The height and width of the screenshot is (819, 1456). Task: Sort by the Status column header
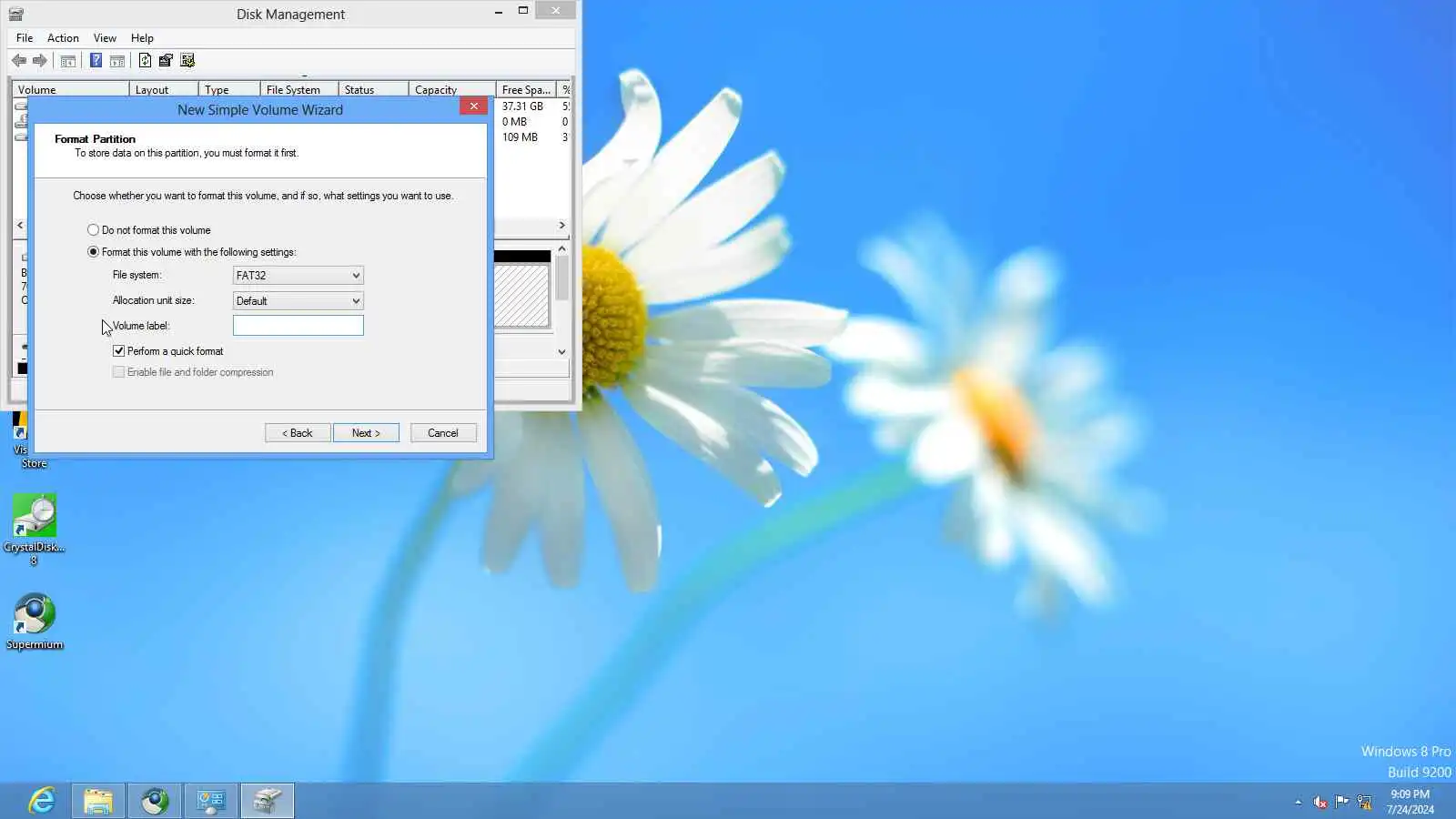pyautogui.click(x=373, y=90)
